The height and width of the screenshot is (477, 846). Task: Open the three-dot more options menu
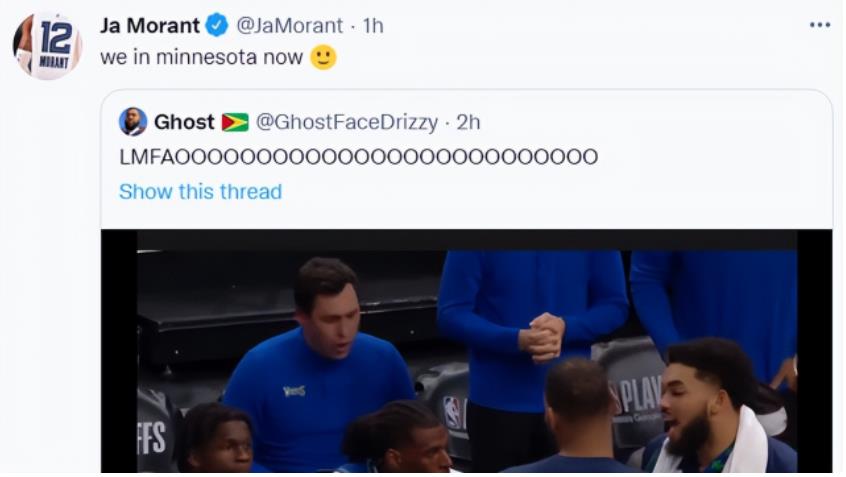[820, 25]
